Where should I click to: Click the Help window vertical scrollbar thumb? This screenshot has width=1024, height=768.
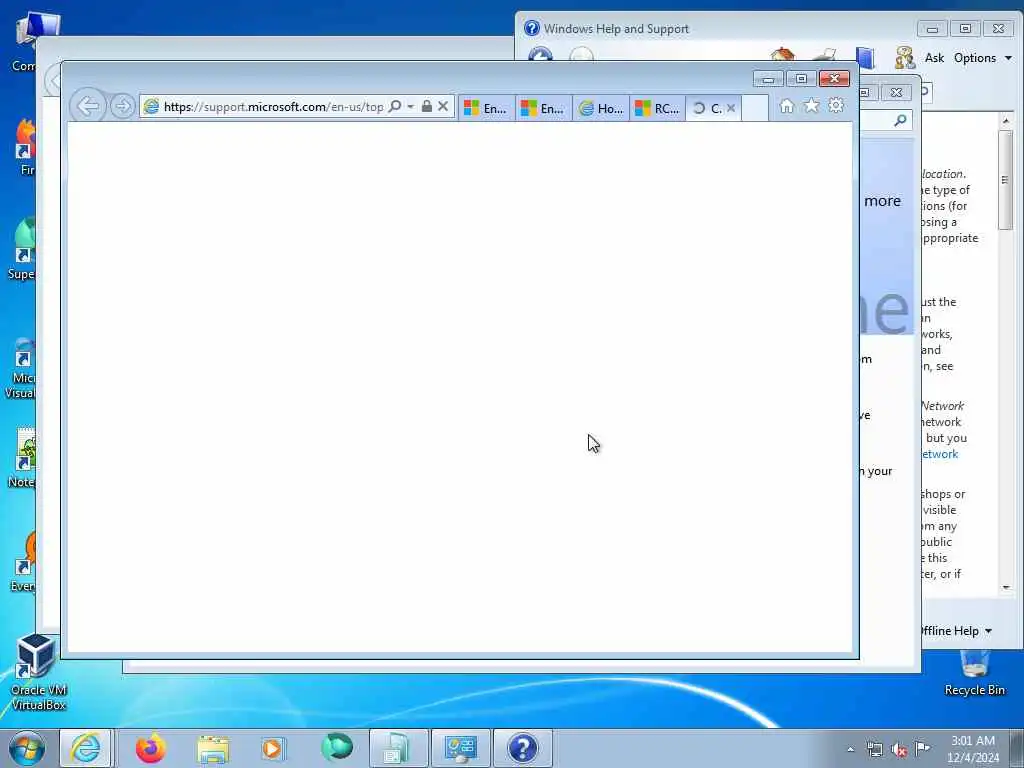(1006, 180)
